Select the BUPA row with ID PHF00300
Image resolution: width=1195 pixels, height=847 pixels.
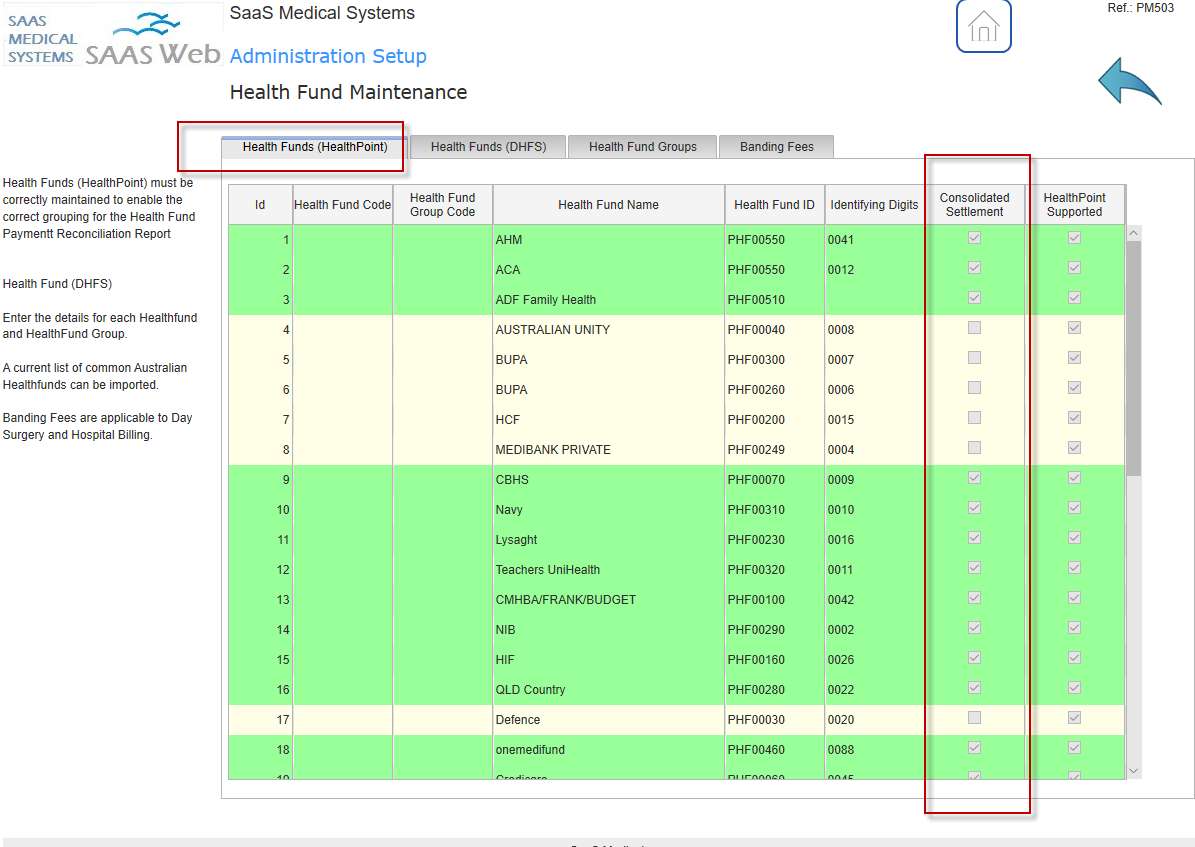pos(677,360)
